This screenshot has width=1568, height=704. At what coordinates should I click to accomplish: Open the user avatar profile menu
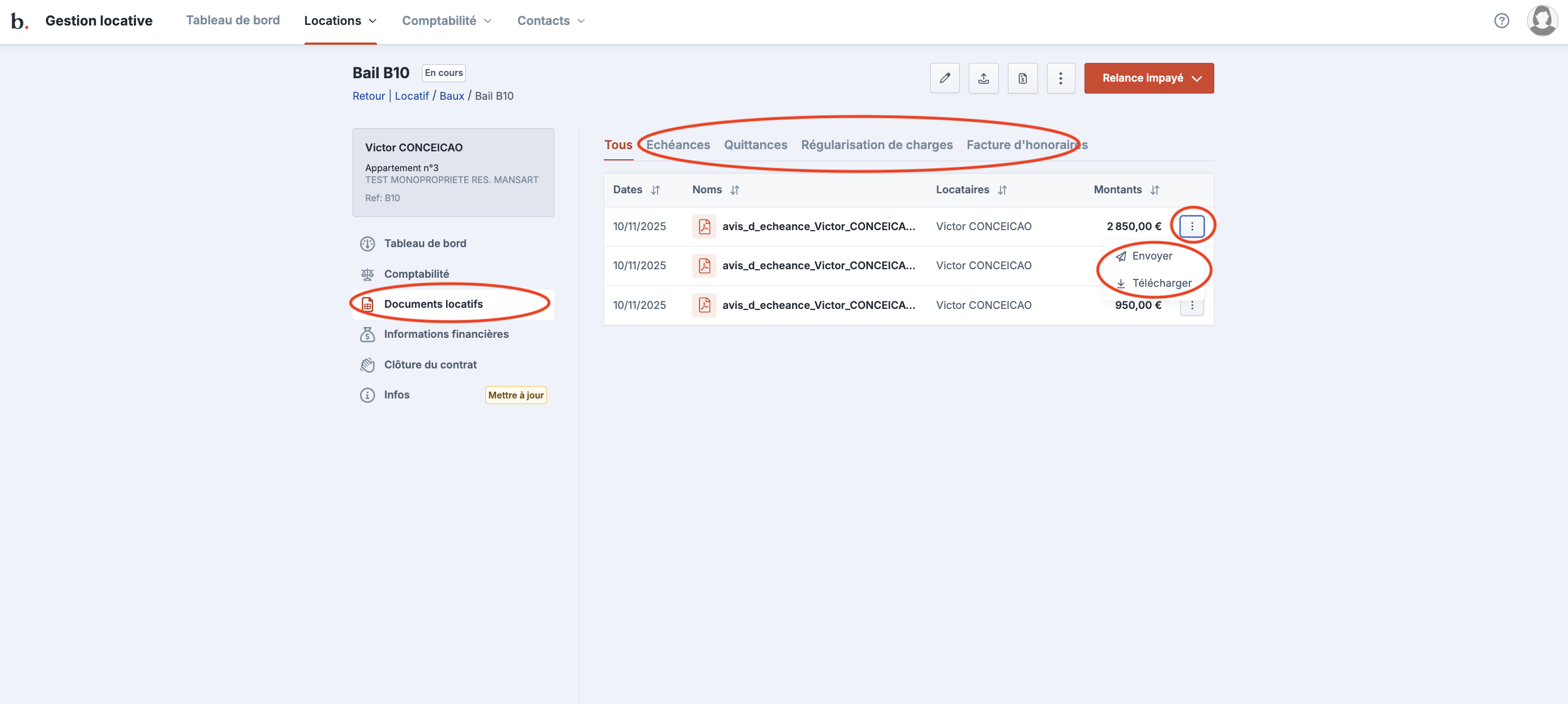coord(1542,20)
